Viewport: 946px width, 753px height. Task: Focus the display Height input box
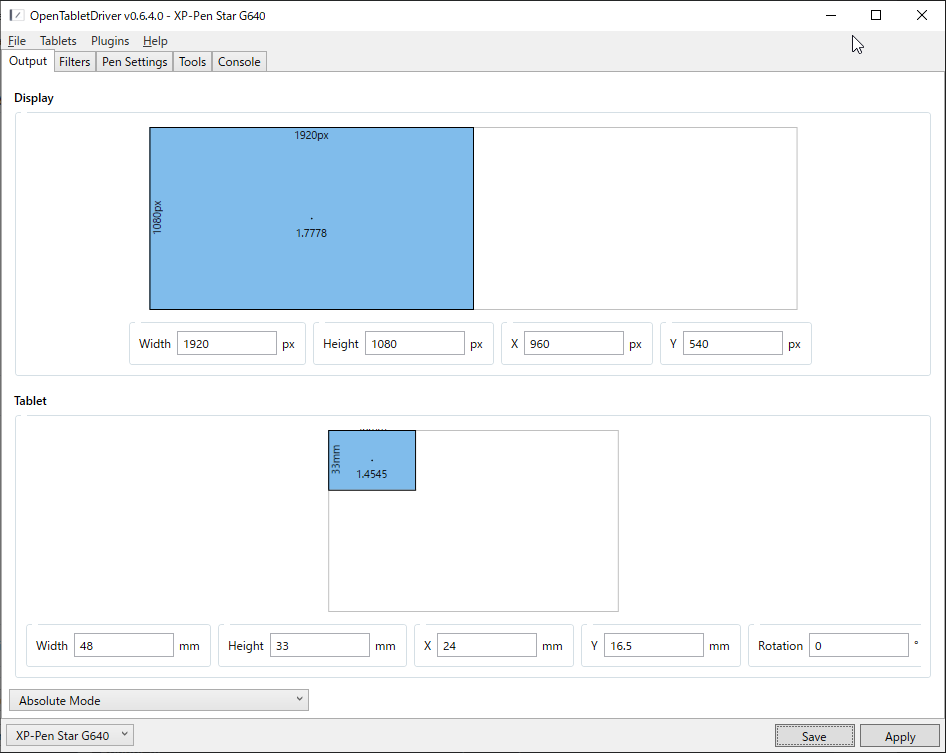click(x=415, y=344)
